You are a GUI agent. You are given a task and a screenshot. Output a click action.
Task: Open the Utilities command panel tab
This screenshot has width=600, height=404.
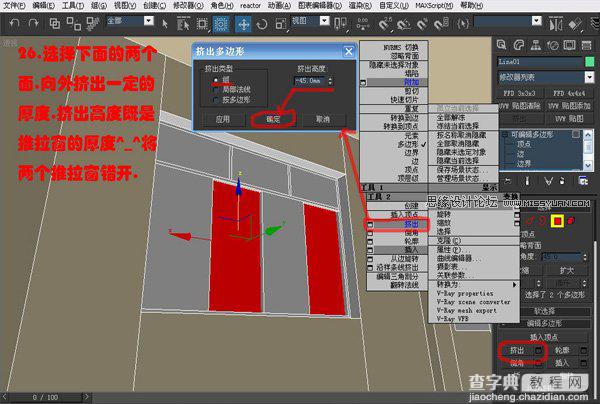click(587, 46)
